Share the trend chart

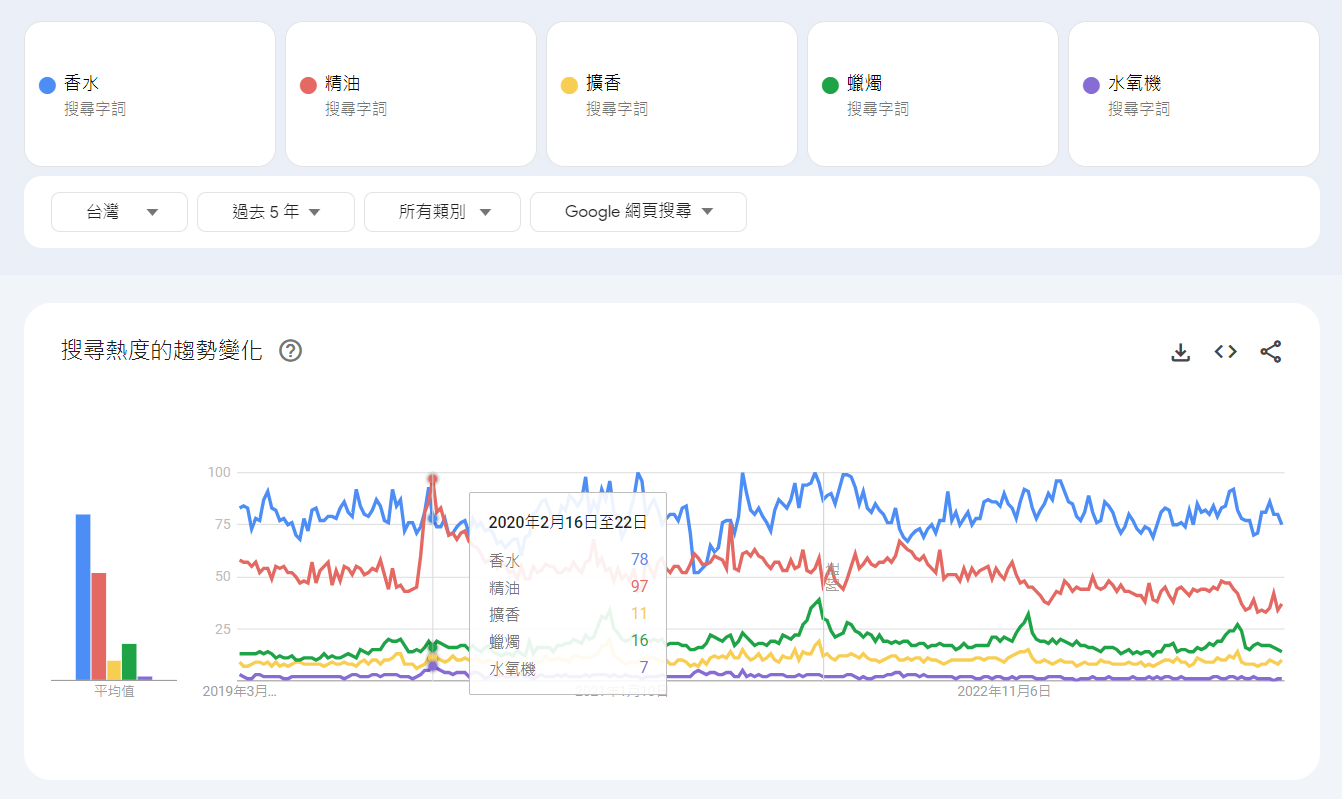click(1271, 352)
